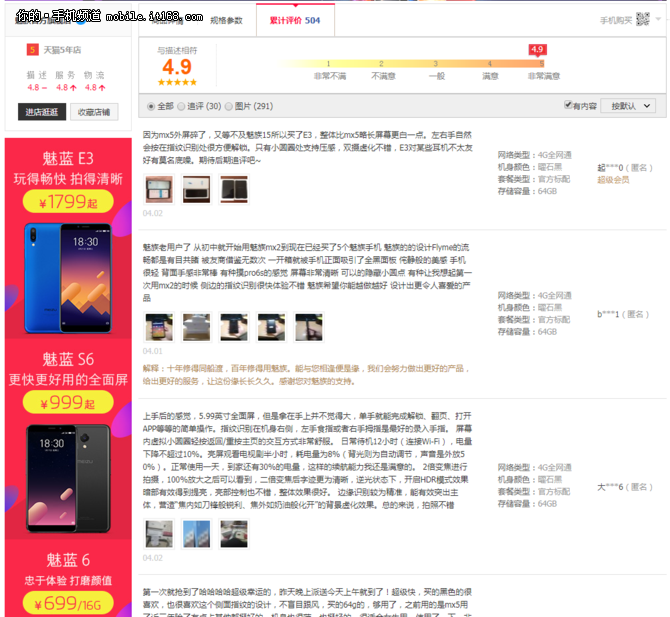Open second photo in b***1 review

(x=197, y=327)
